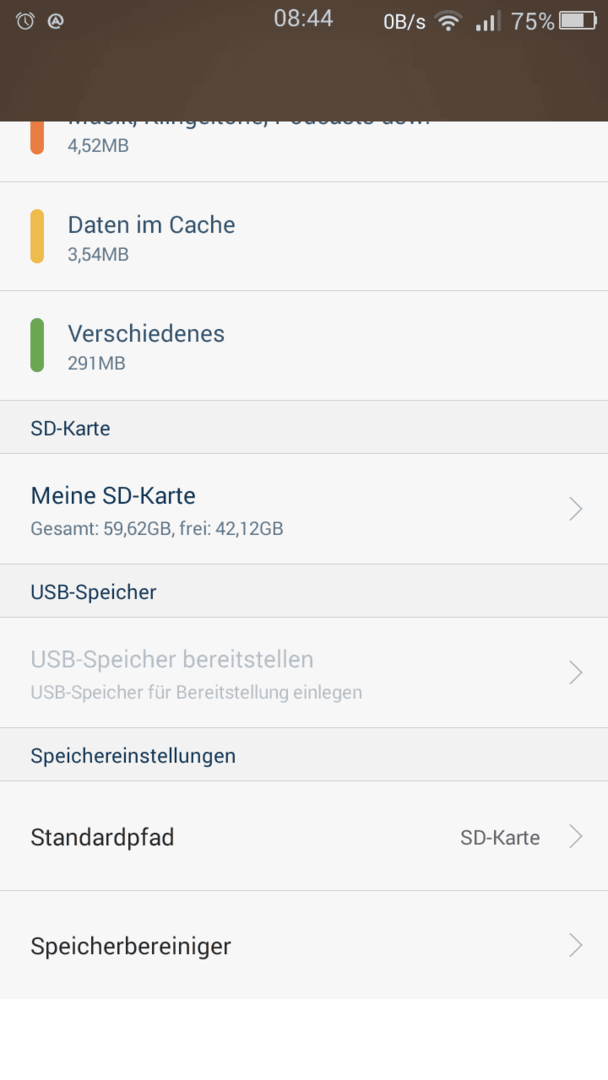
Task: Tap the 75% battery percentage text
Action: (x=532, y=21)
